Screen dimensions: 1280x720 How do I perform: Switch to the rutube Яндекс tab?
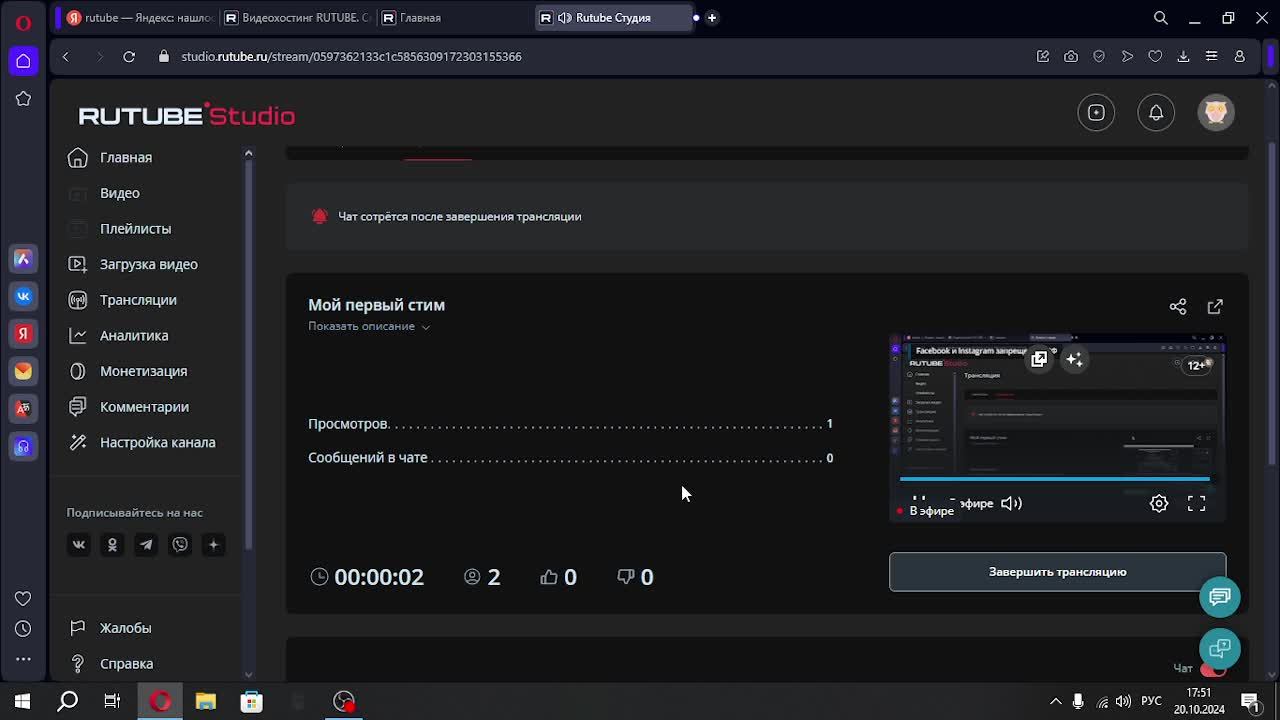pyautogui.click(x=139, y=17)
